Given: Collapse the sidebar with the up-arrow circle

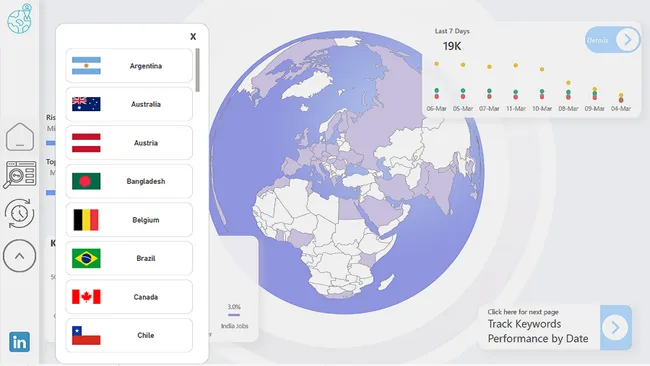Looking at the screenshot, I should pos(19,256).
